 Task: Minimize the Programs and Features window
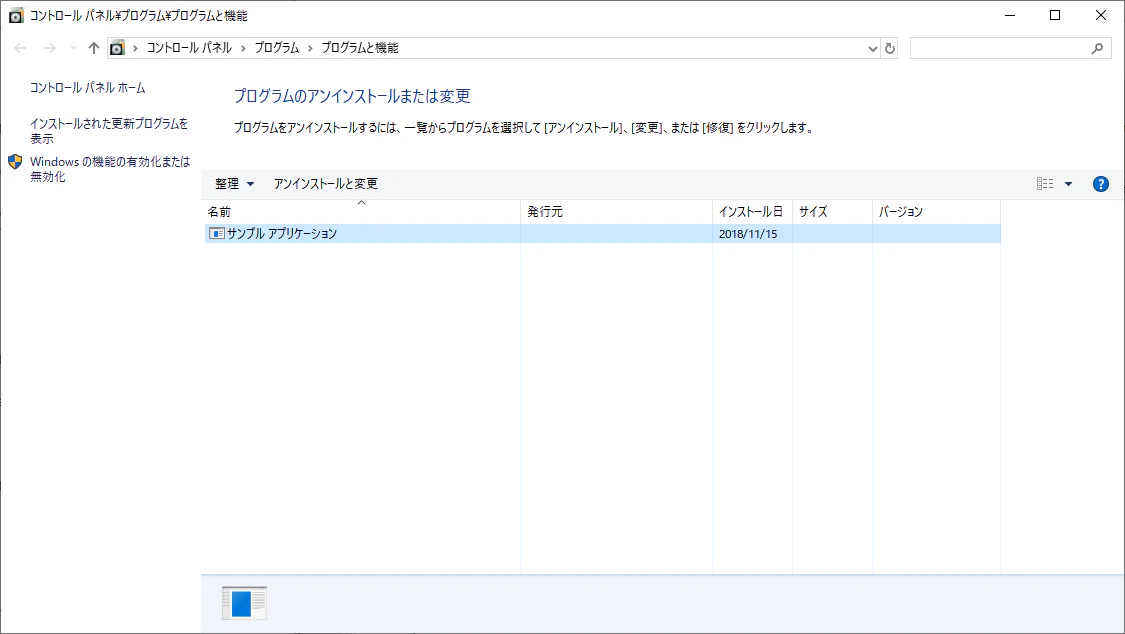click(1009, 15)
